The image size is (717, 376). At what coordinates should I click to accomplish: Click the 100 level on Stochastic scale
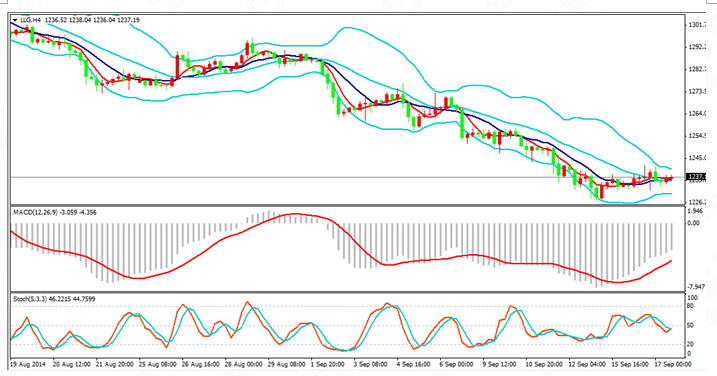692,298
